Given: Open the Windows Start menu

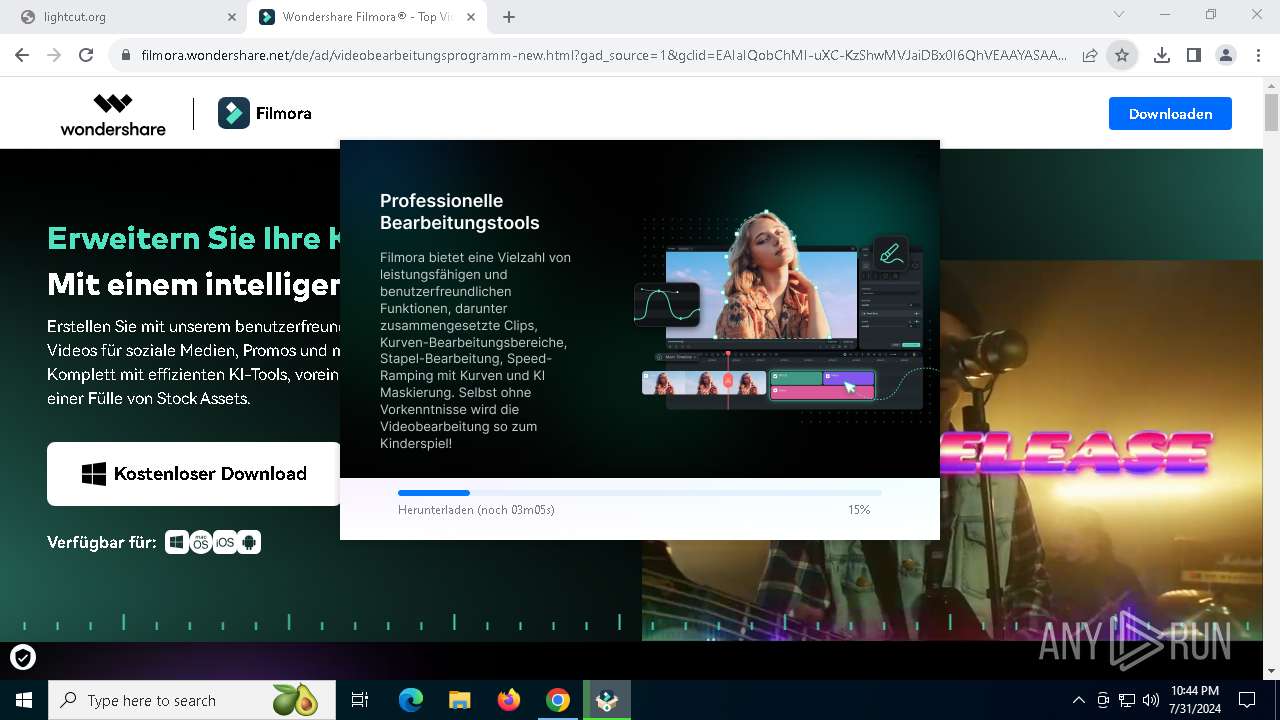Looking at the screenshot, I should [24, 700].
